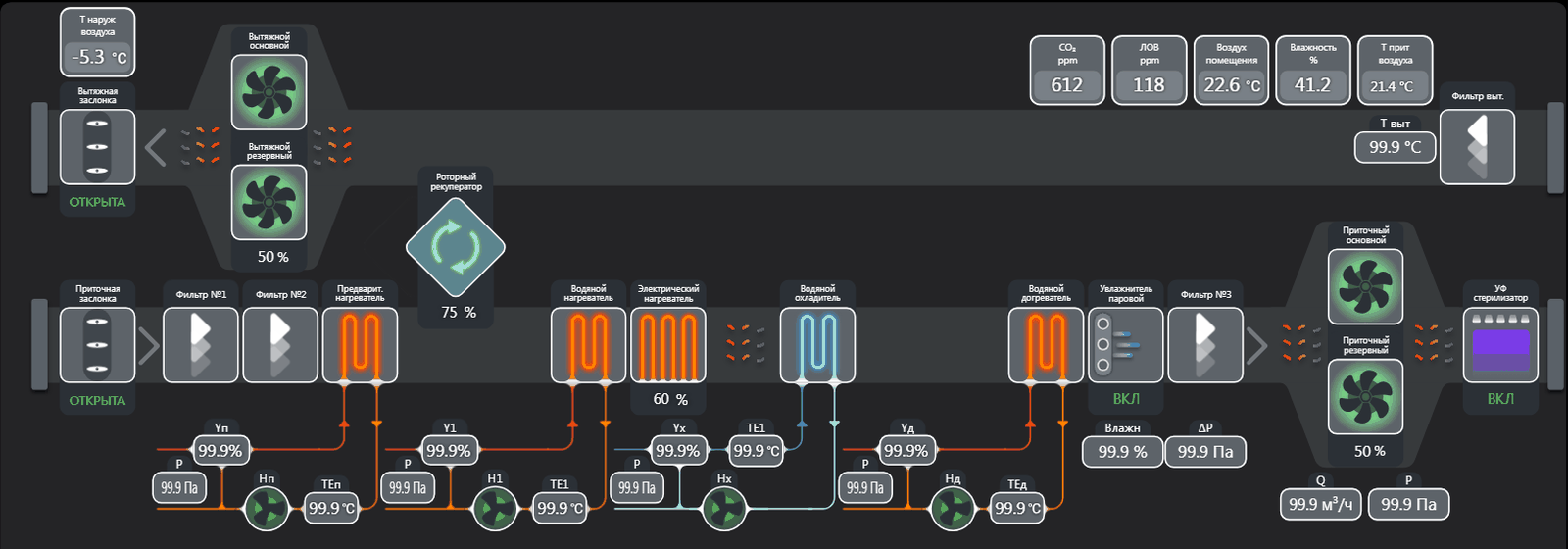Select the Вытяжной резервный fan icon

click(269, 202)
